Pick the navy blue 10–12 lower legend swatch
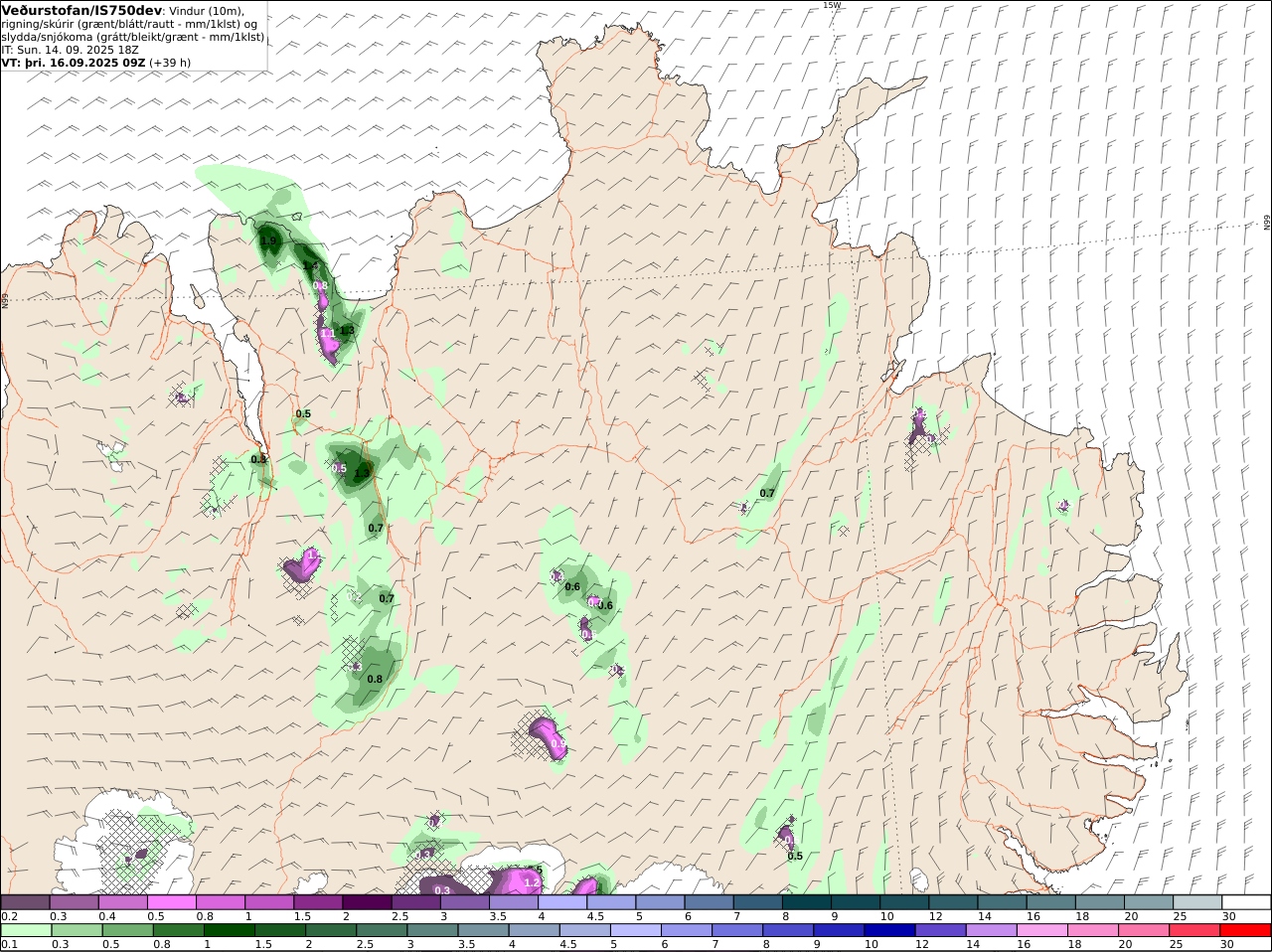The height and width of the screenshot is (952, 1272). coord(889,931)
